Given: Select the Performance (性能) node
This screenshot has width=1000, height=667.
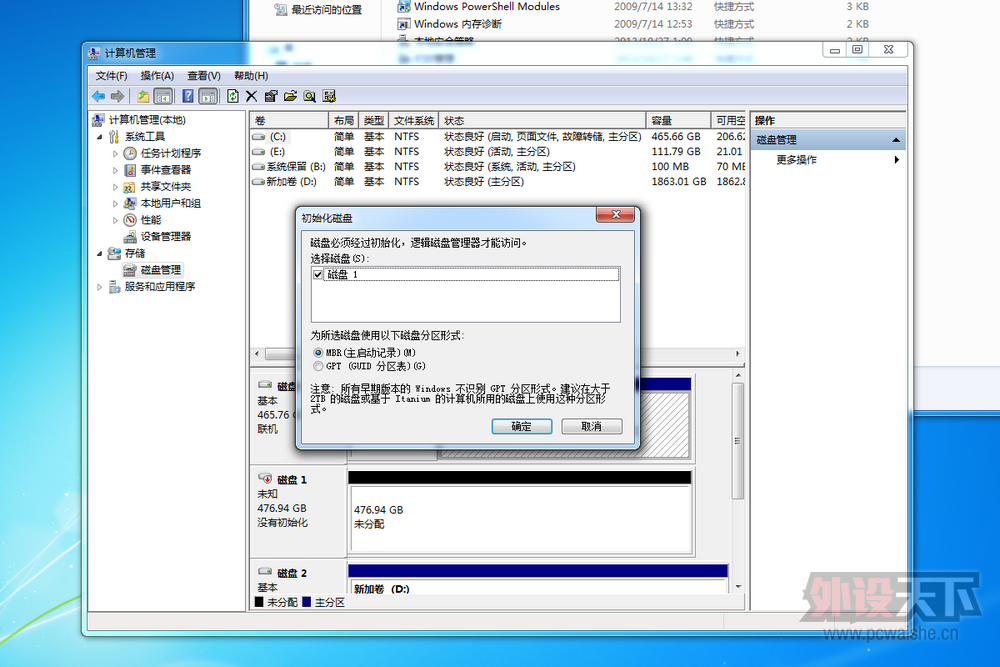Looking at the screenshot, I should (x=151, y=220).
